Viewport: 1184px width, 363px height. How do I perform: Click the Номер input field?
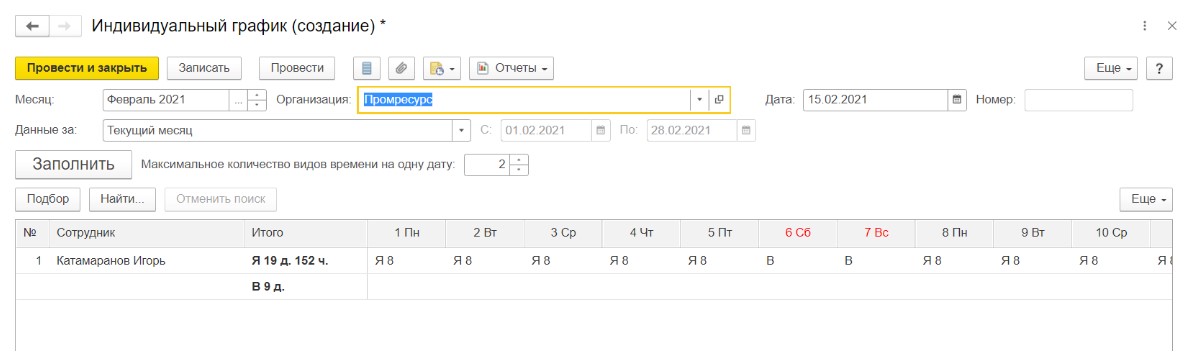point(1078,100)
